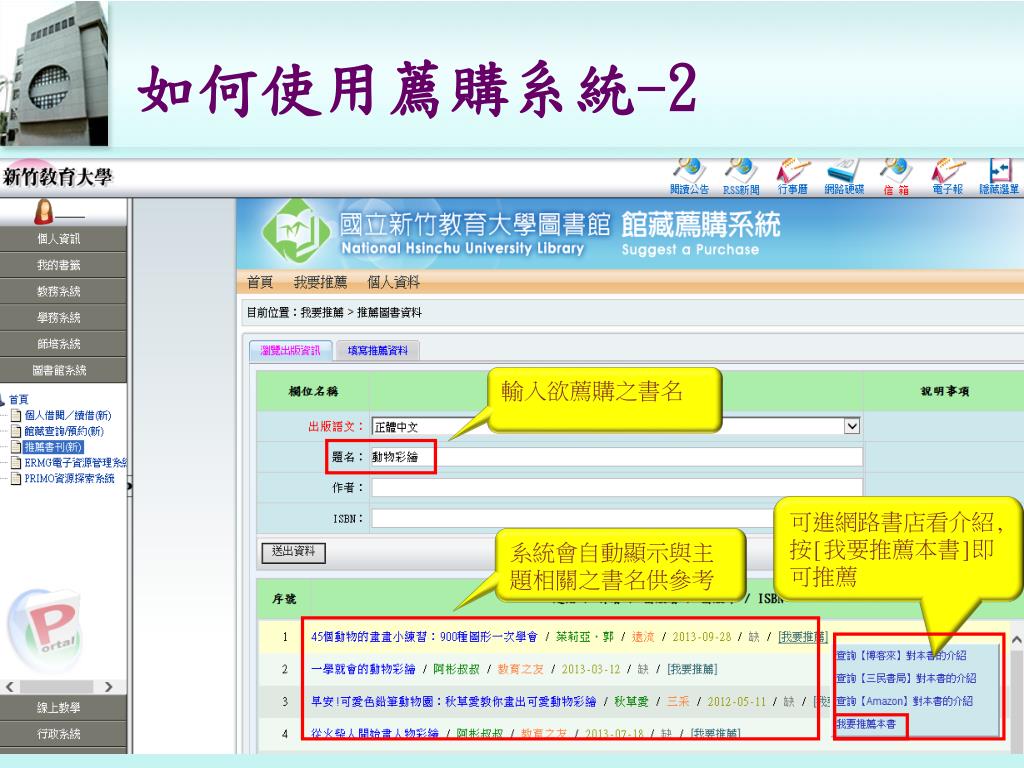The height and width of the screenshot is (768, 1024).
Task: Open the 閱讀公告 announcements icon
Action: coord(689,176)
